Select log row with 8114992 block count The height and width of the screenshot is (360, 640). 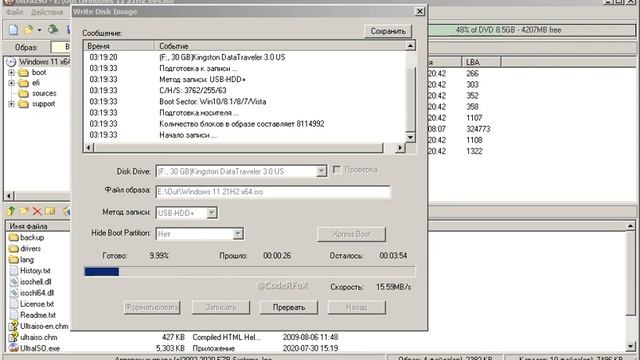point(245,124)
